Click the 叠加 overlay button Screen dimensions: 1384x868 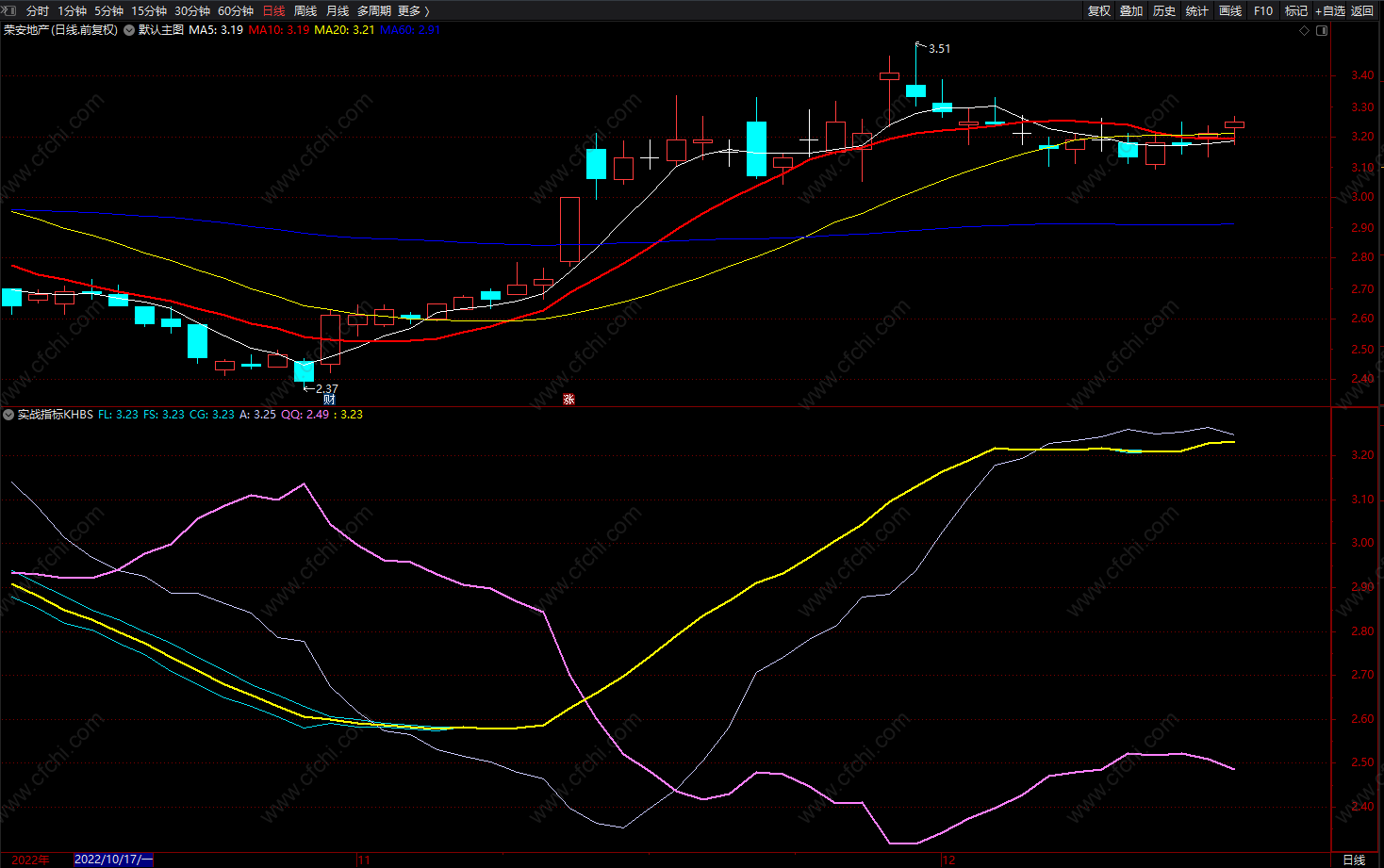tap(1131, 11)
